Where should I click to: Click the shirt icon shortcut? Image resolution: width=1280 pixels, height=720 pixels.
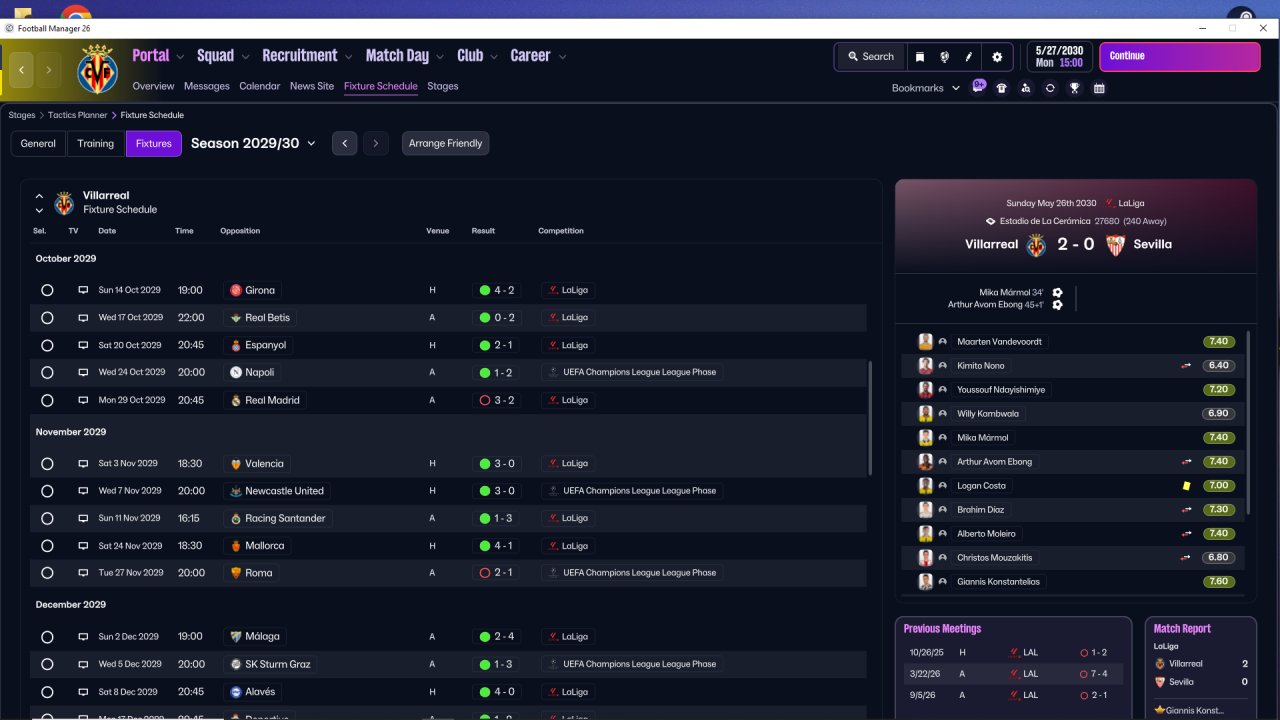1002,88
